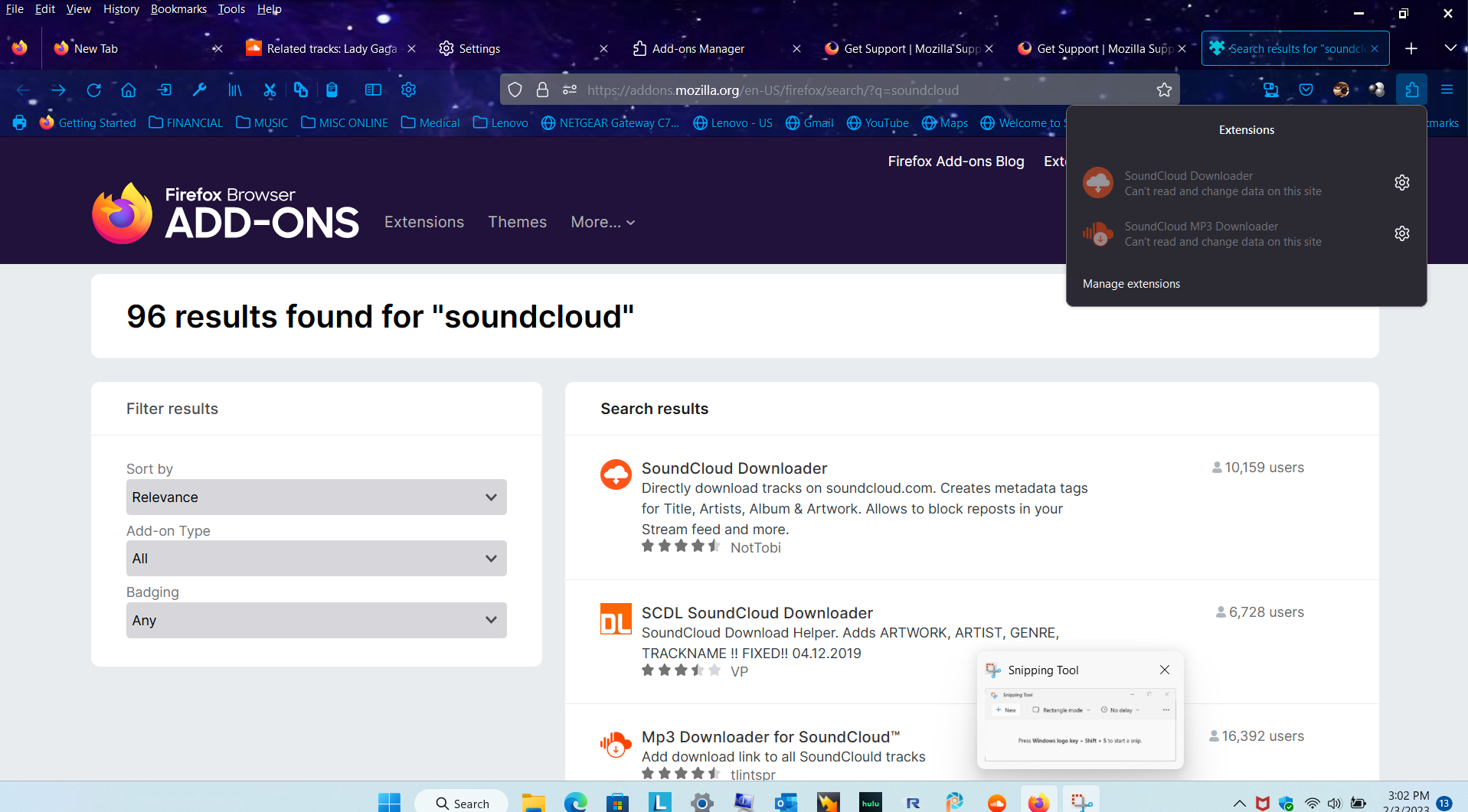The width and height of the screenshot is (1468, 812).
Task: Open the Add-on Type dropdown set to All
Action: (x=316, y=559)
